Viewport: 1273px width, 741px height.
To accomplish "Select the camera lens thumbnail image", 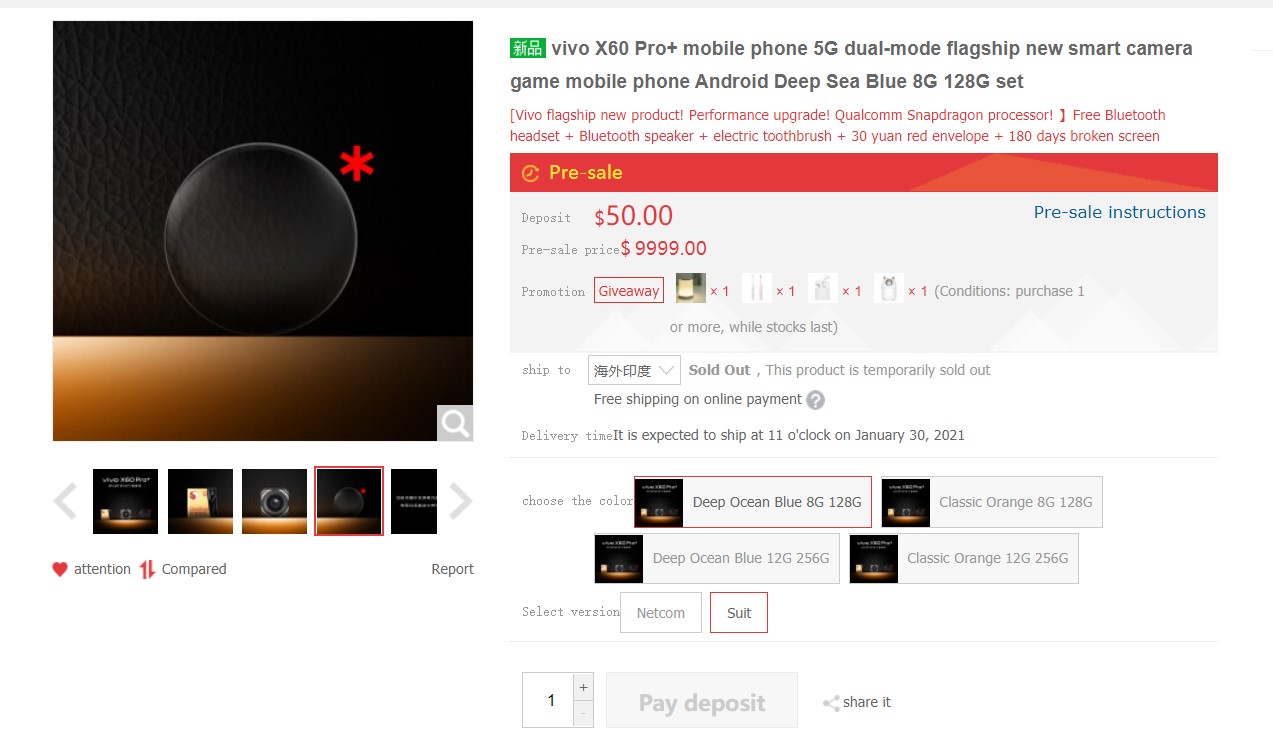I will [x=274, y=501].
